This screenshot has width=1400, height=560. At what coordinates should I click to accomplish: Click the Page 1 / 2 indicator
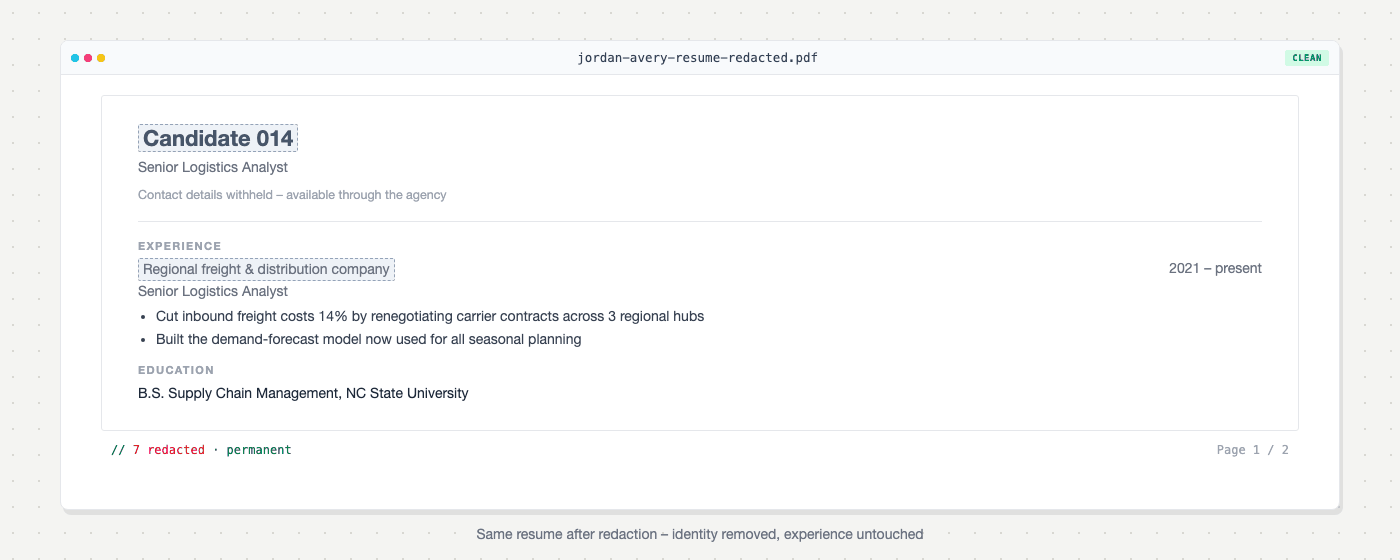1253,450
